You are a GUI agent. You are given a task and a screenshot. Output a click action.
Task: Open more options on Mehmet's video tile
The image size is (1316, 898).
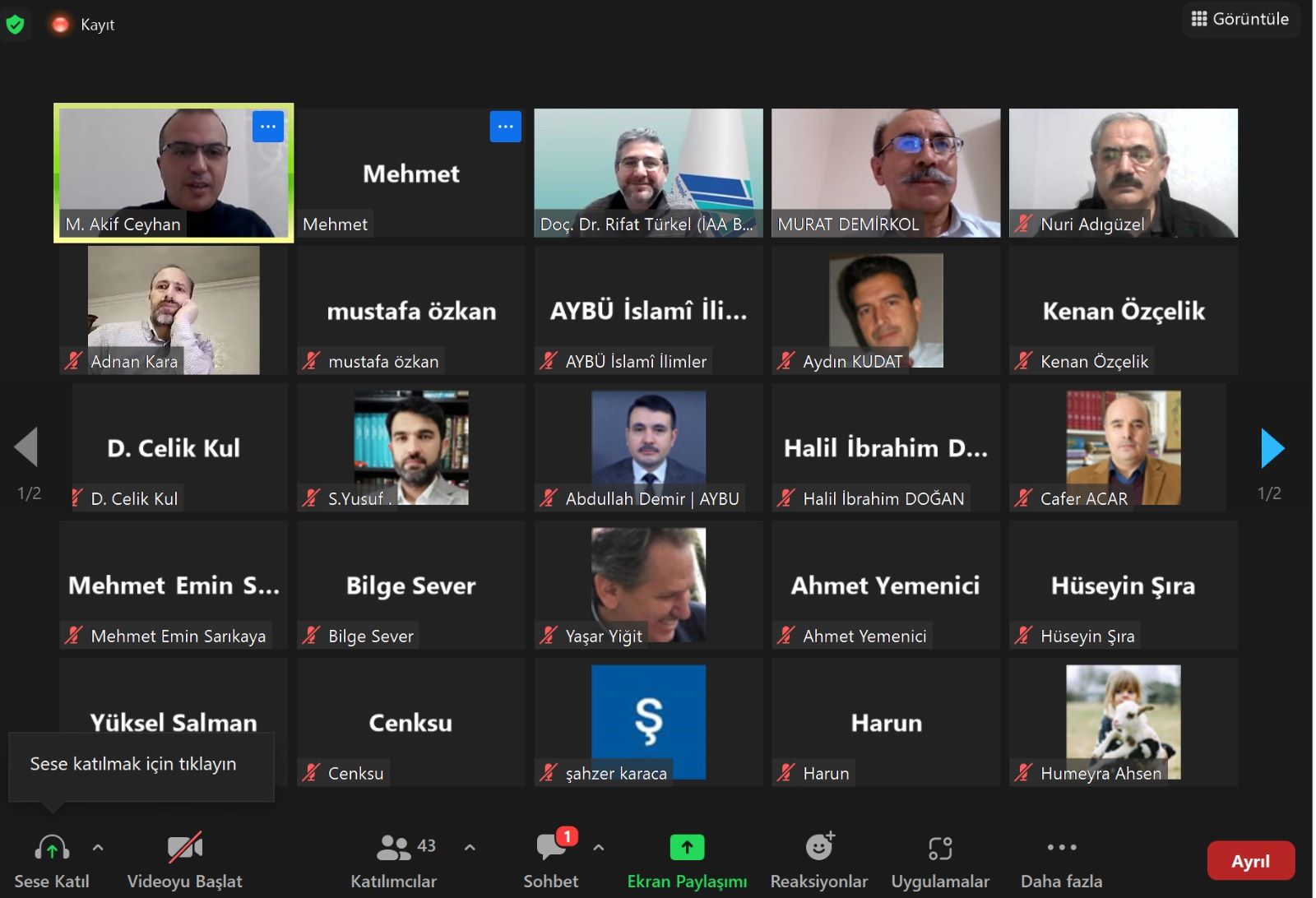(506, 127)
